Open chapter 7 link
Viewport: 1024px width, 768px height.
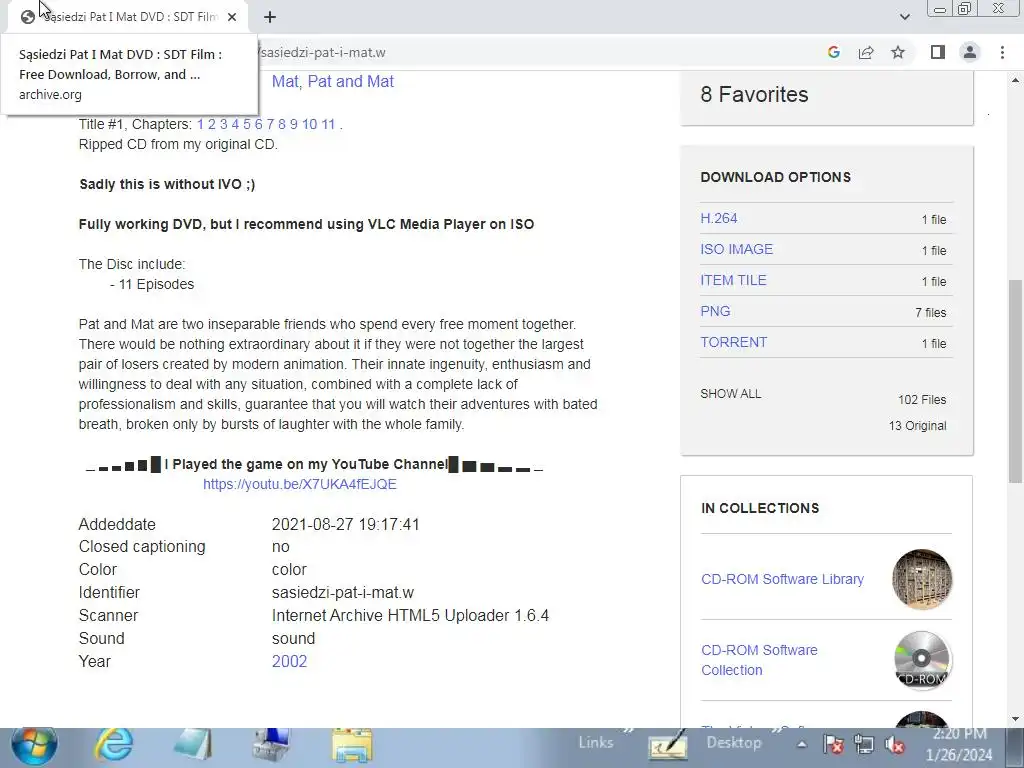[270, 124]
